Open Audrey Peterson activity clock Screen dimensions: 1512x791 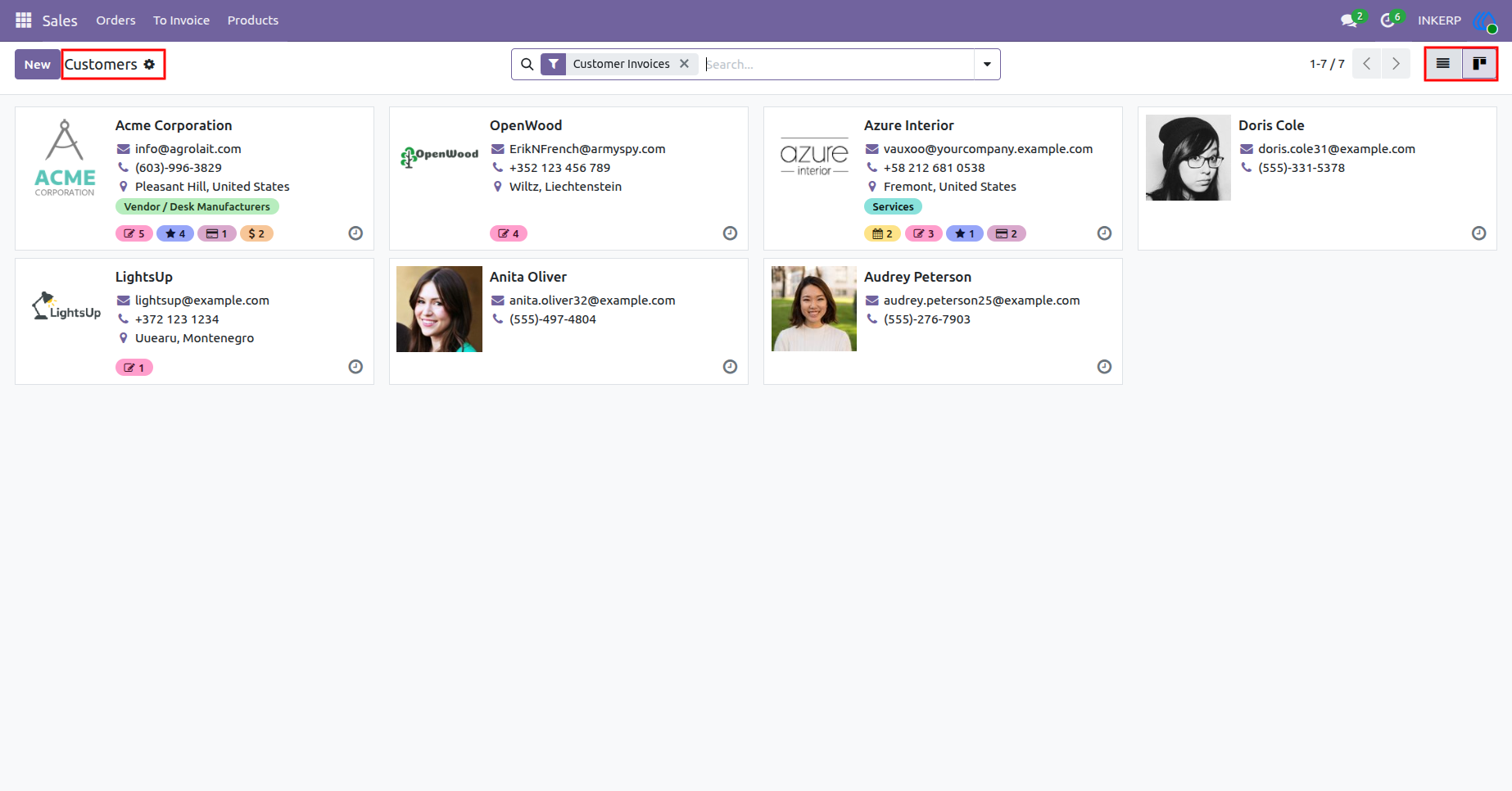coord(1104,367)
